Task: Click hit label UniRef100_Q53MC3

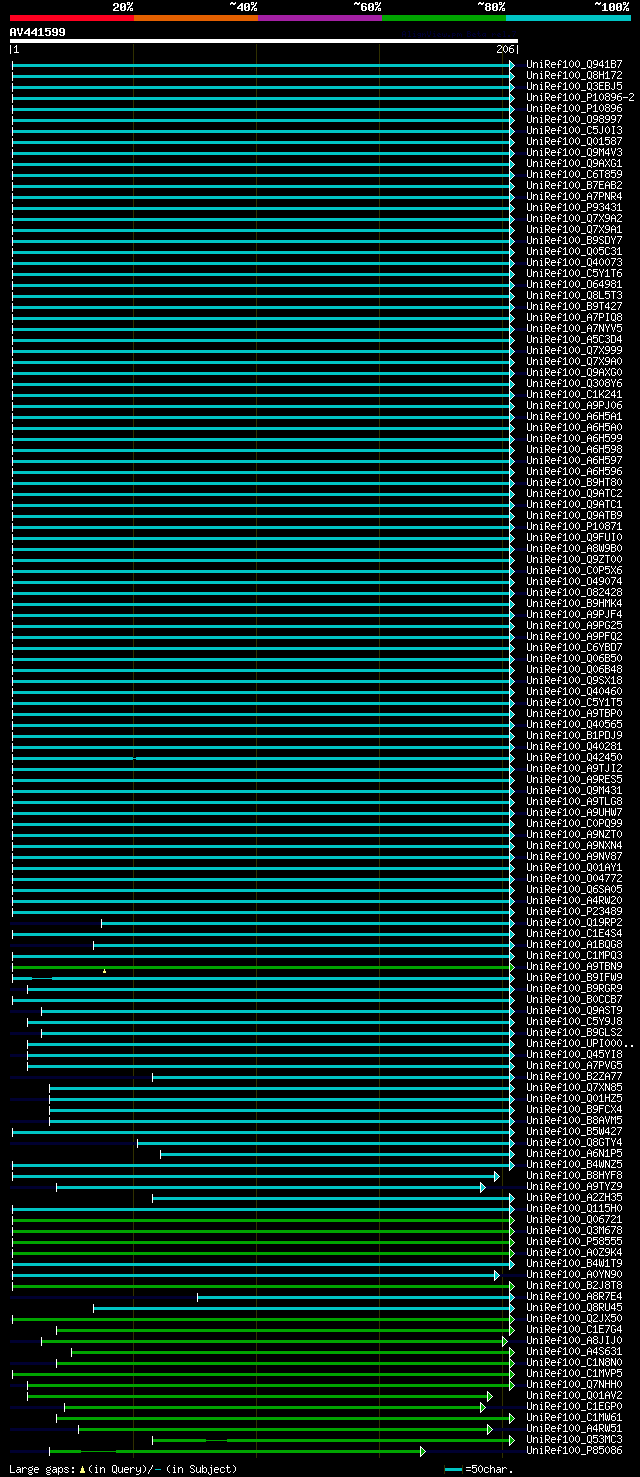Action: 574,1439
